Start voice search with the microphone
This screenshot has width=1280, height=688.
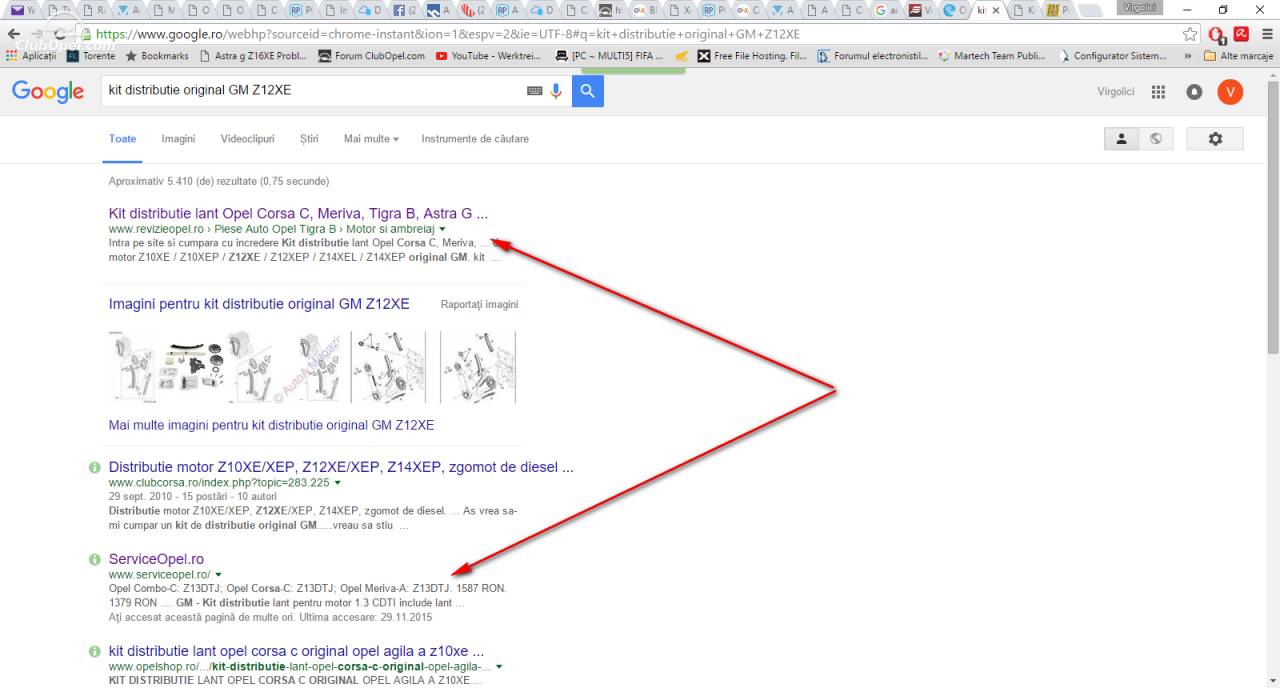(557, 91)
